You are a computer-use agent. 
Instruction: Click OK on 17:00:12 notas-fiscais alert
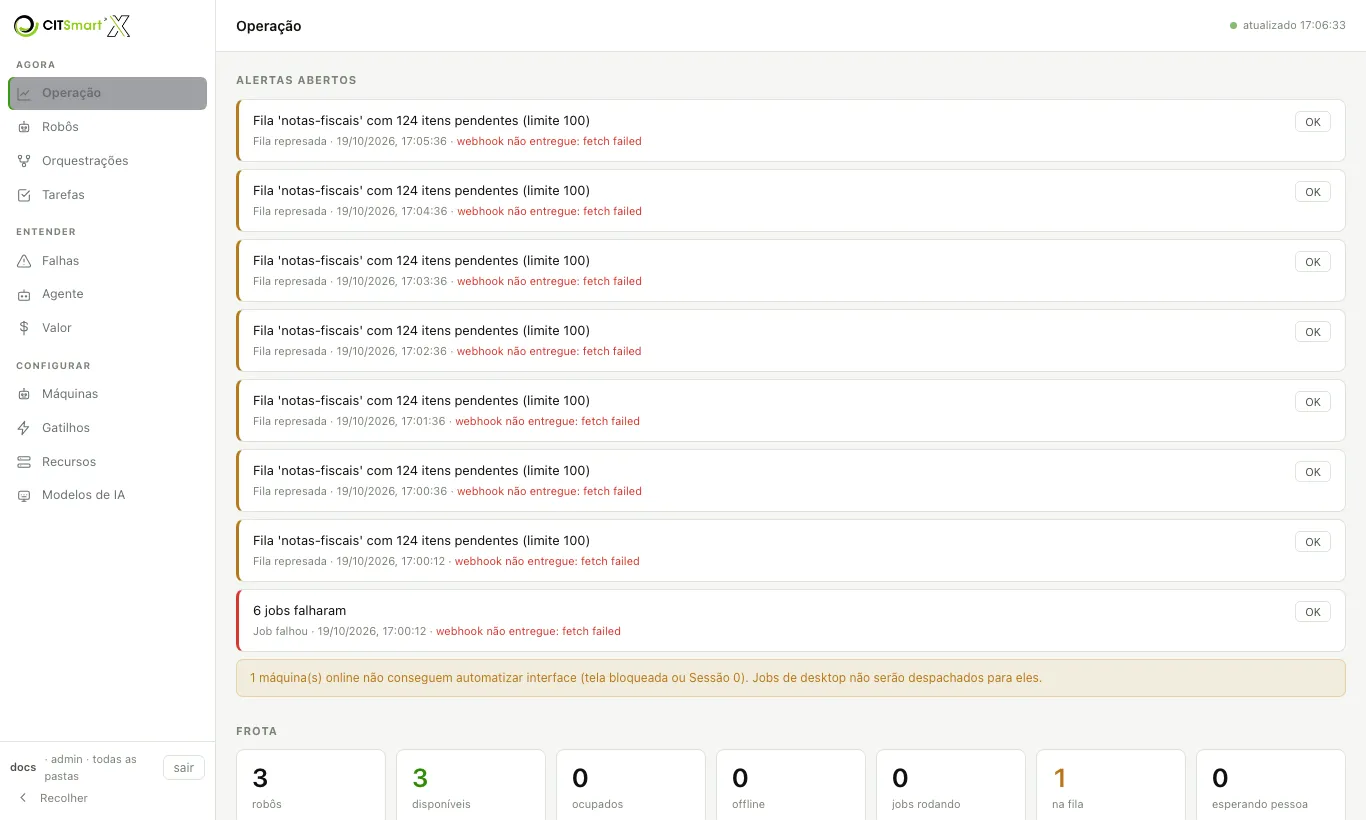[1313, 542]
